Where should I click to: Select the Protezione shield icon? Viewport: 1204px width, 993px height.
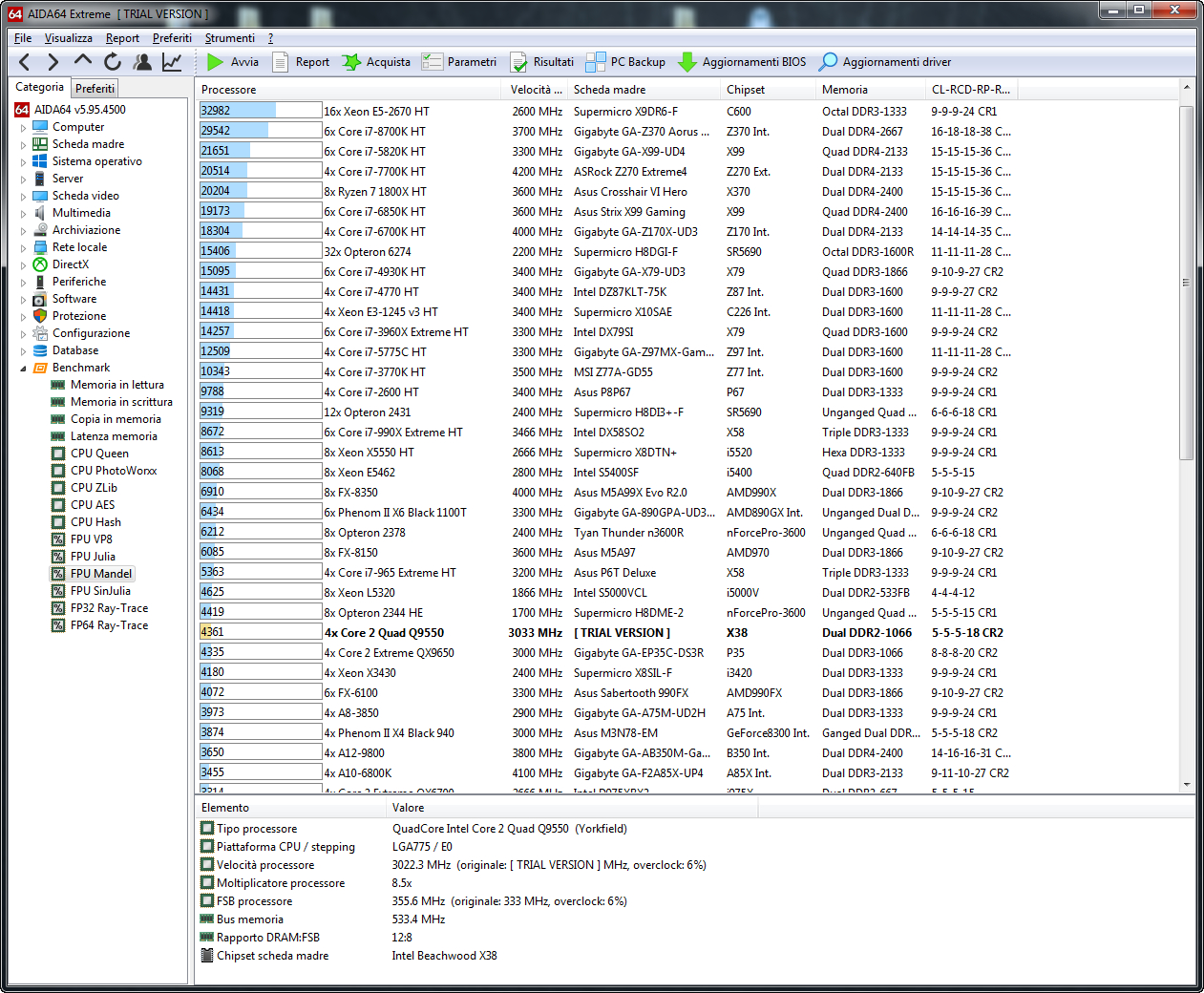tap(40, 316)
